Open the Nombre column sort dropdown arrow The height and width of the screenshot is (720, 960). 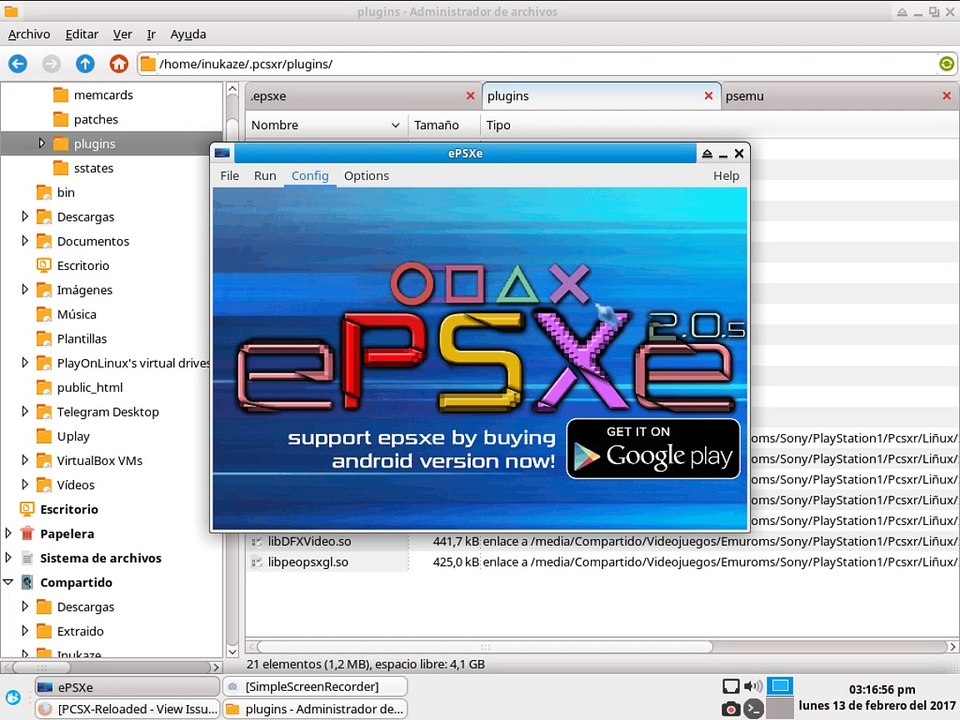[396, 125]
